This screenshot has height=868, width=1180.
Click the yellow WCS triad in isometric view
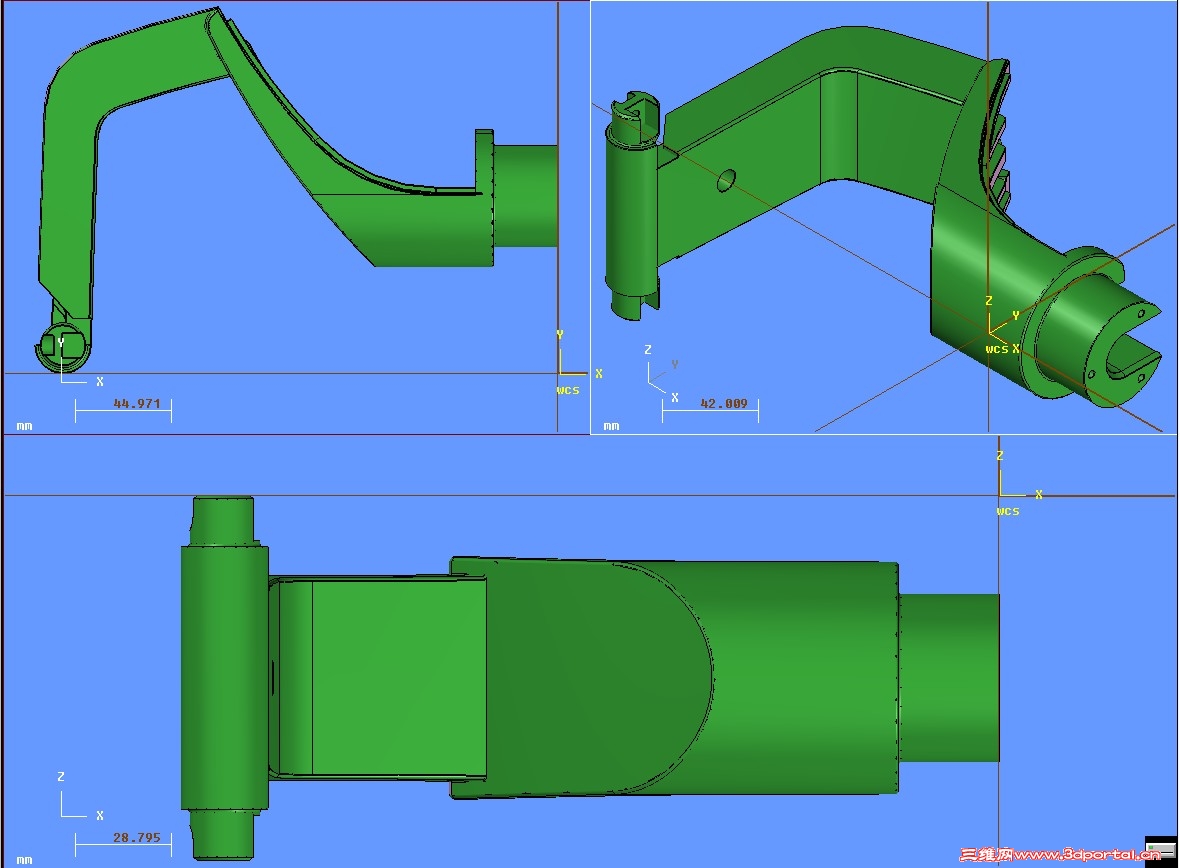click(1002, 325)
